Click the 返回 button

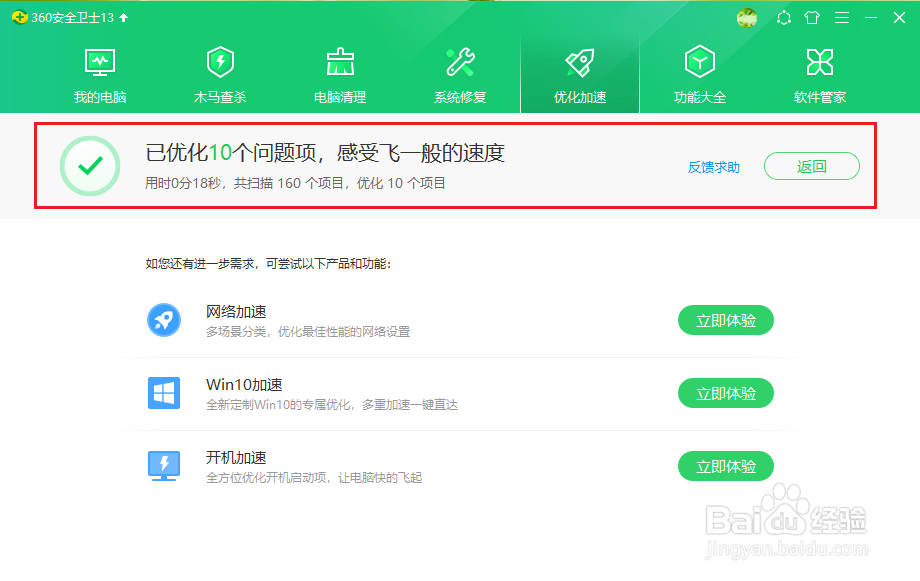point(811,167)
